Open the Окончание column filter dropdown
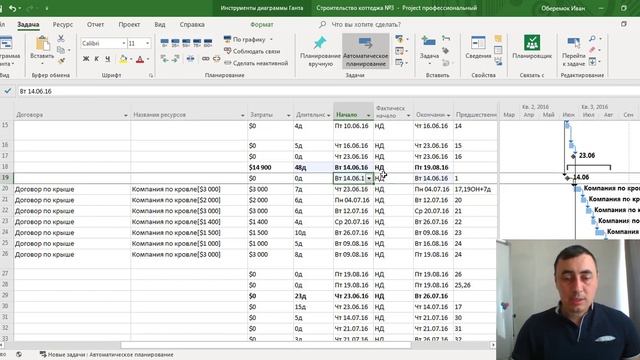 tap(448, 116)
